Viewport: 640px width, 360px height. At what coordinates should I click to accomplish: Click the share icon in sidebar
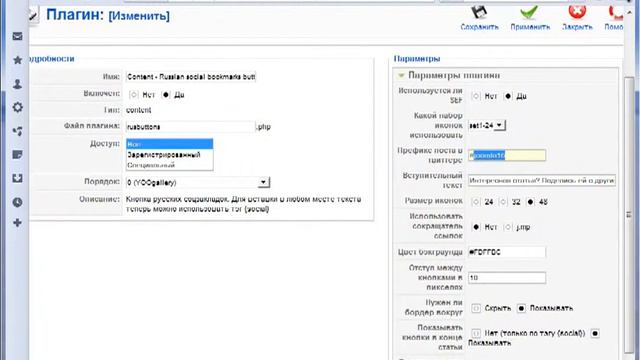click(x=17, y=131)
